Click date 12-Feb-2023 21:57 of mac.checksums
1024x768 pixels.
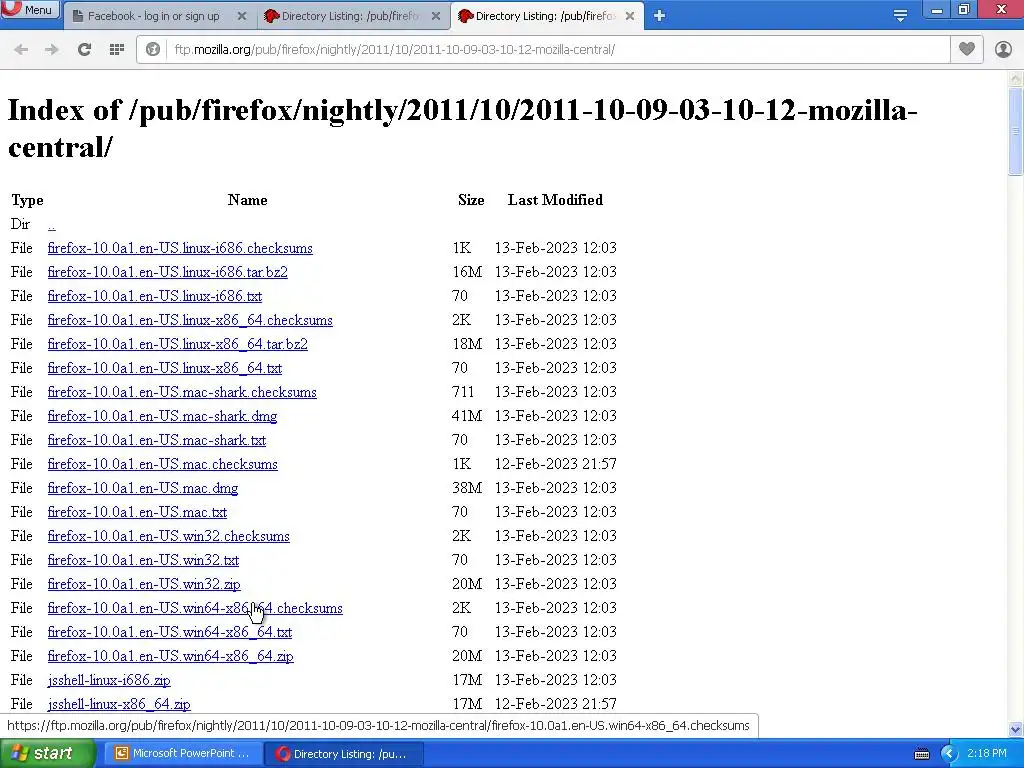click(556, 464)
